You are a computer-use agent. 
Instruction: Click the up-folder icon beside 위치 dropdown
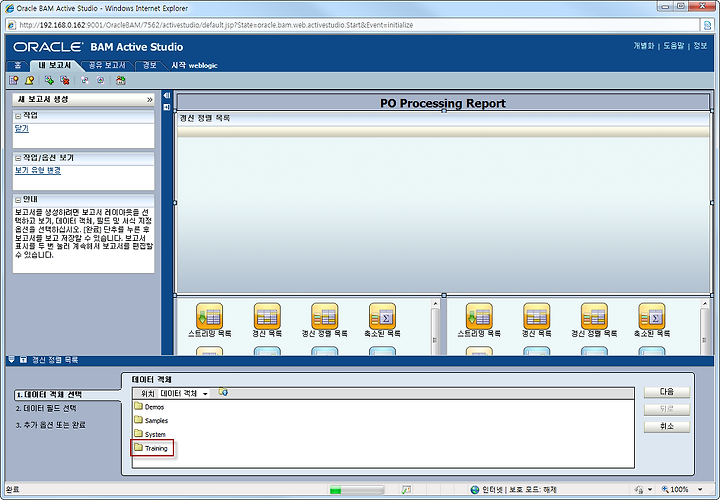223,392
